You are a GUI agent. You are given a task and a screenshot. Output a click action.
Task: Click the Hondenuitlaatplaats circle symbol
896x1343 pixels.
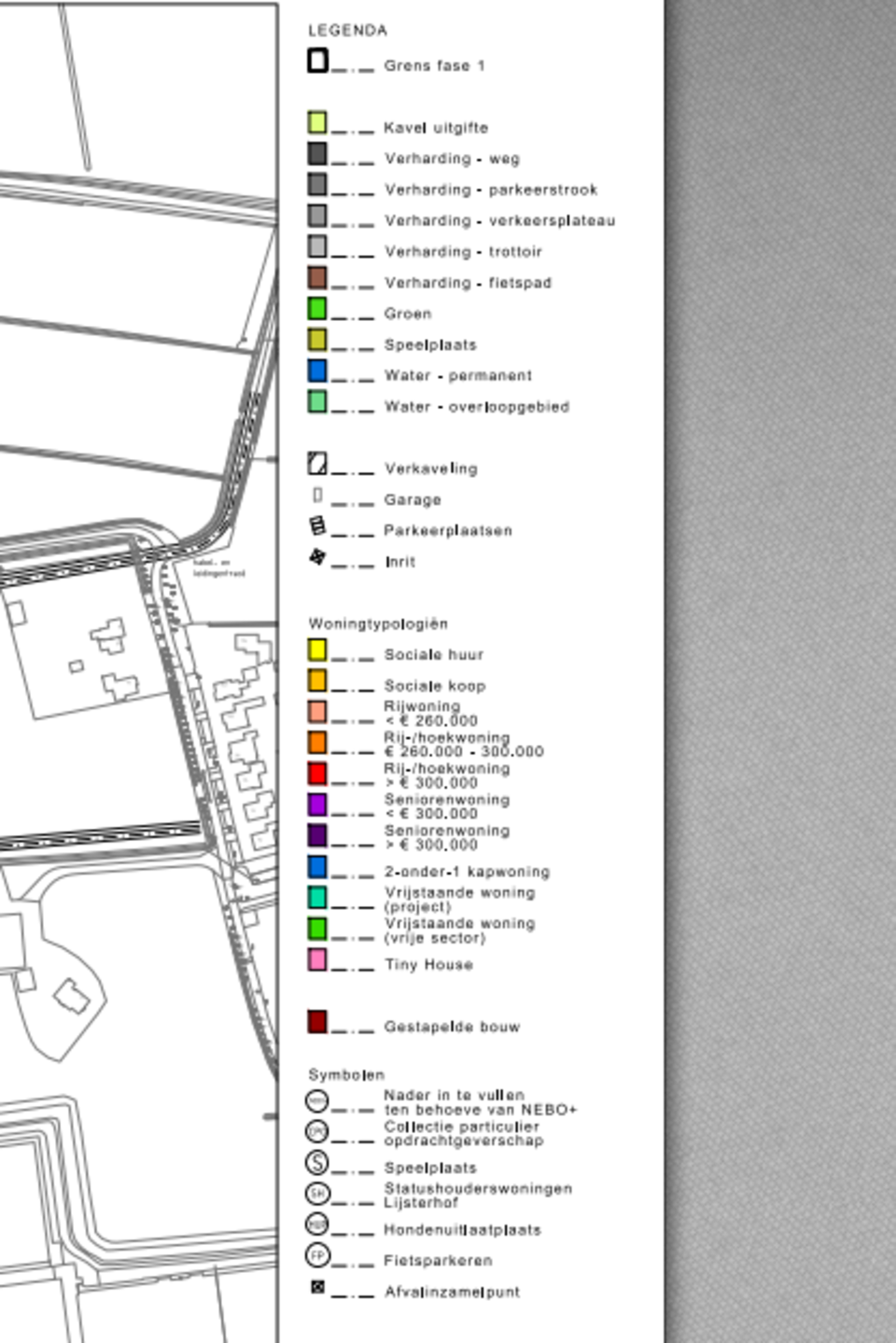317,1224
